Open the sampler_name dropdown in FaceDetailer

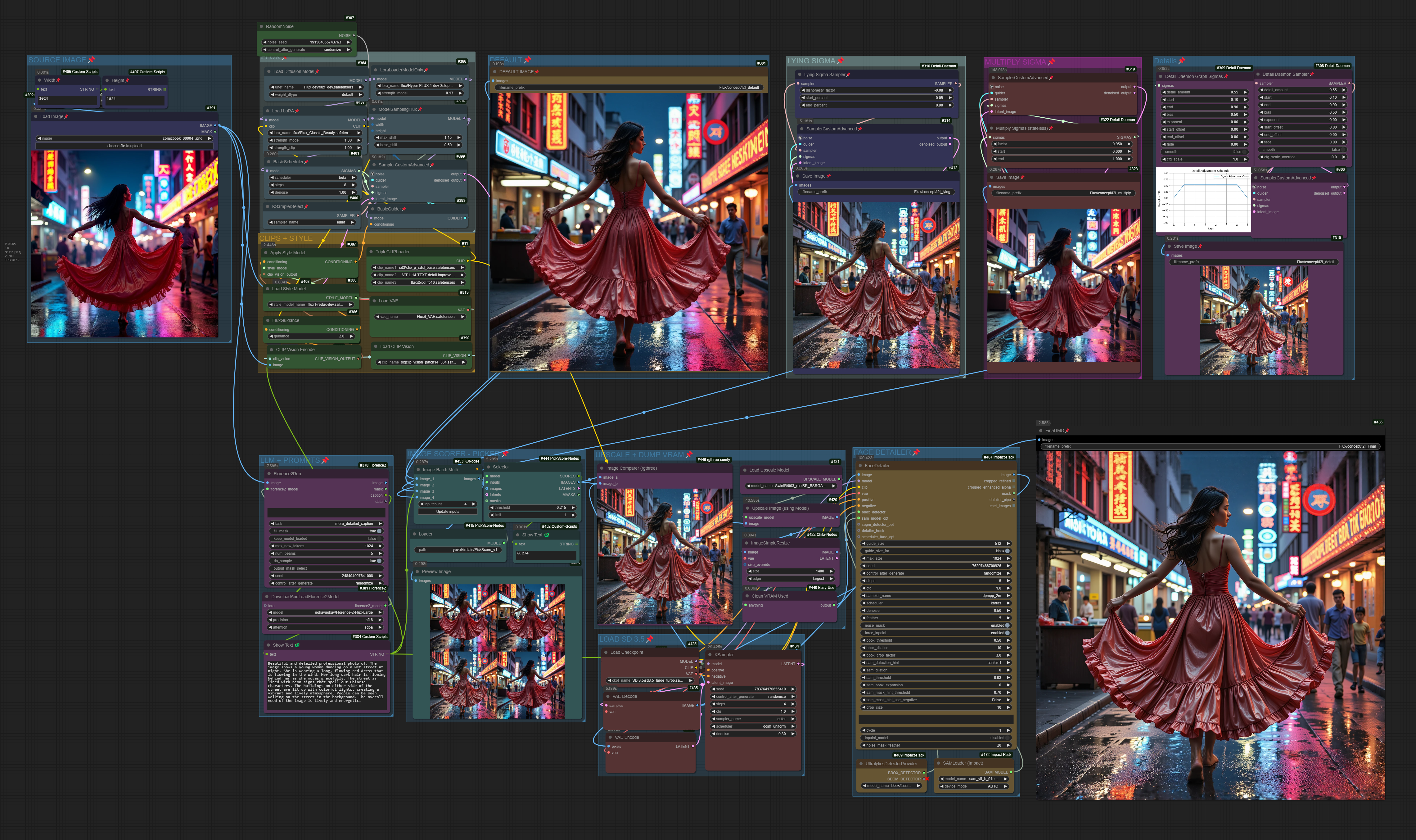click(x=936, y=595)
